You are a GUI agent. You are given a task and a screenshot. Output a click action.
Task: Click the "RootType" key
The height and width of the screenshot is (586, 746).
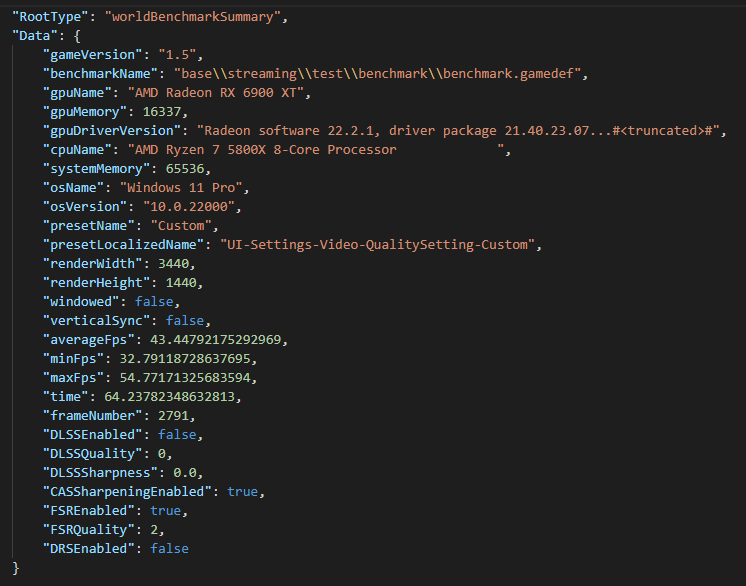click(50, 17)
